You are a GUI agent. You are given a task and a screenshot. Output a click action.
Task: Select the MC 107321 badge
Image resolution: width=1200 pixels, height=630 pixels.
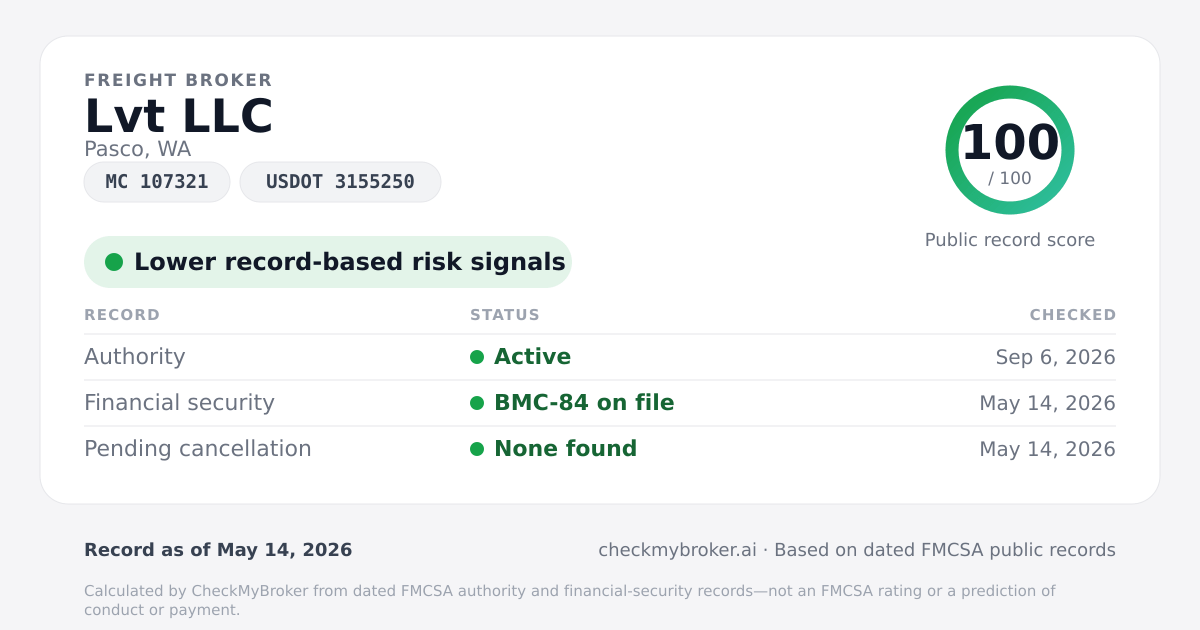[x=157, y=182]
